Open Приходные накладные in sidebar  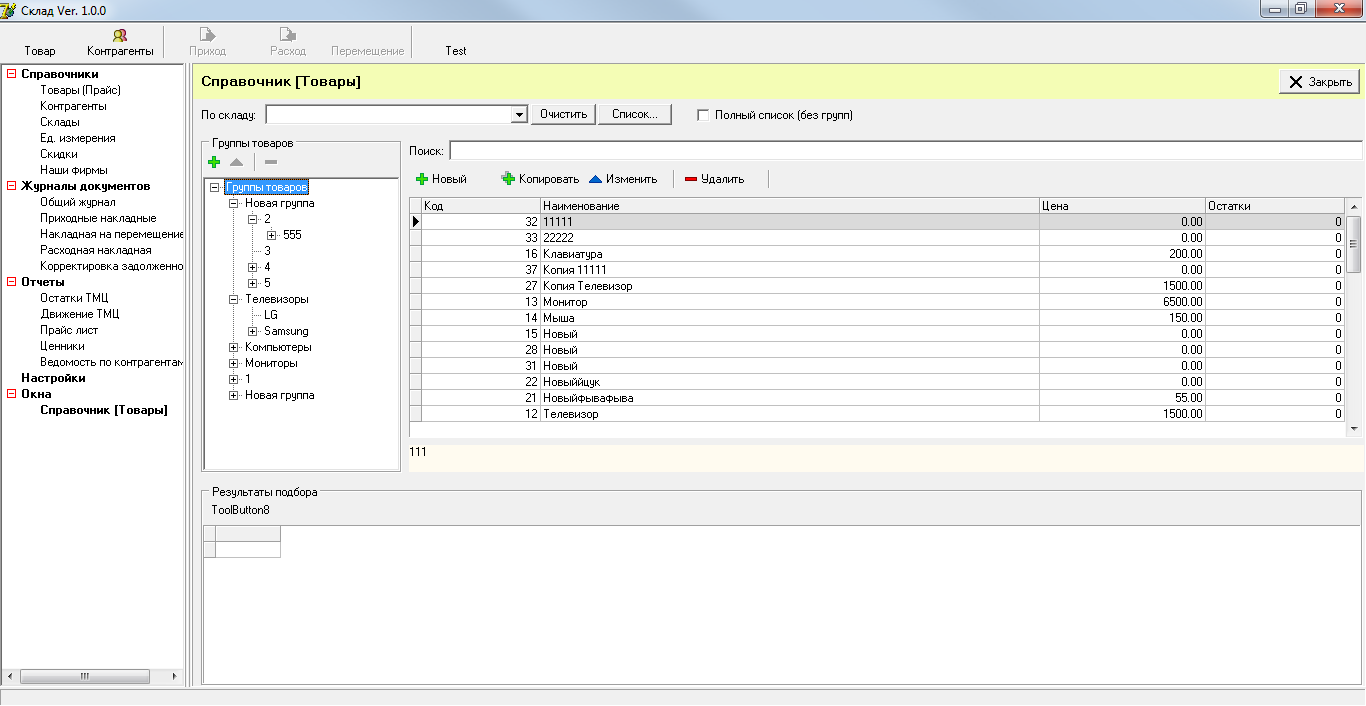click(x=98, y=218)
